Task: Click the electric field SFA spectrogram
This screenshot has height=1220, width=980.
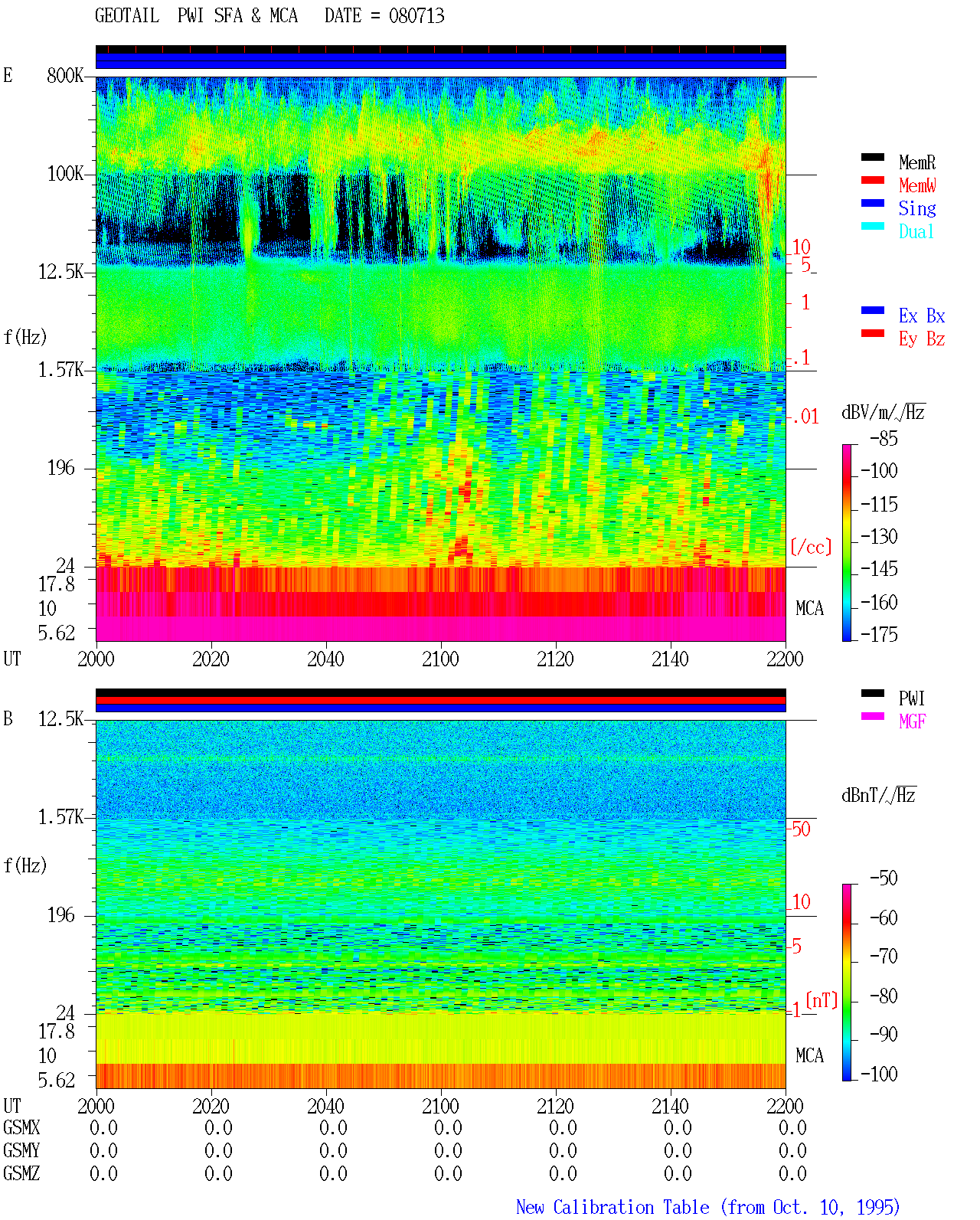Action: (x=440, y=322)
